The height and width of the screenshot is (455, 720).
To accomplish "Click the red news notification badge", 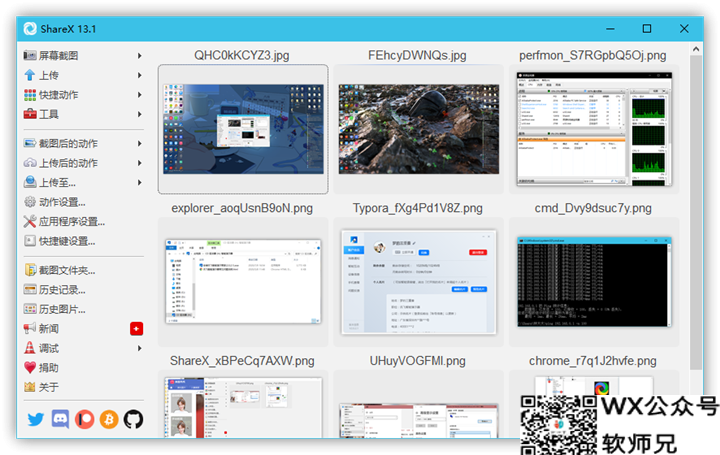I will coord(136,329).
